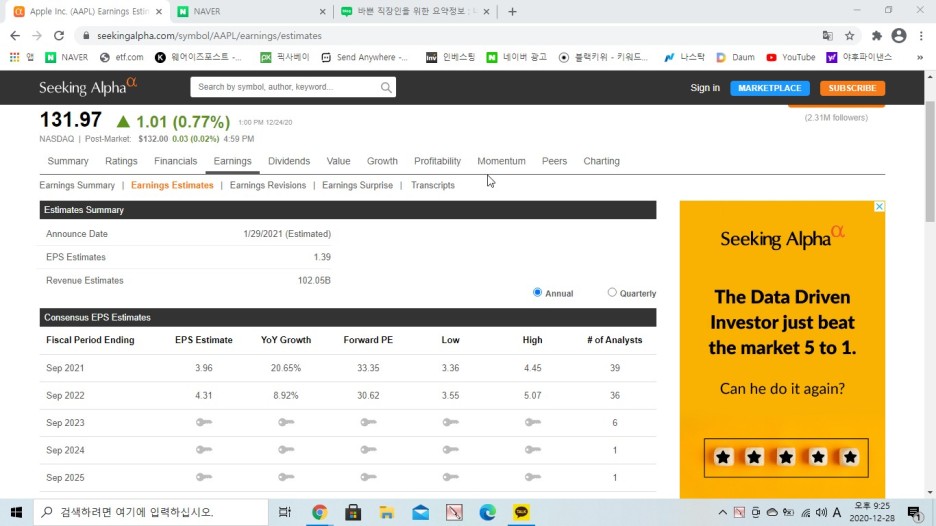The height and width of the screenshot is (526, 936).
Task: Select the Quarterly radio button
Action: (612, 293)
